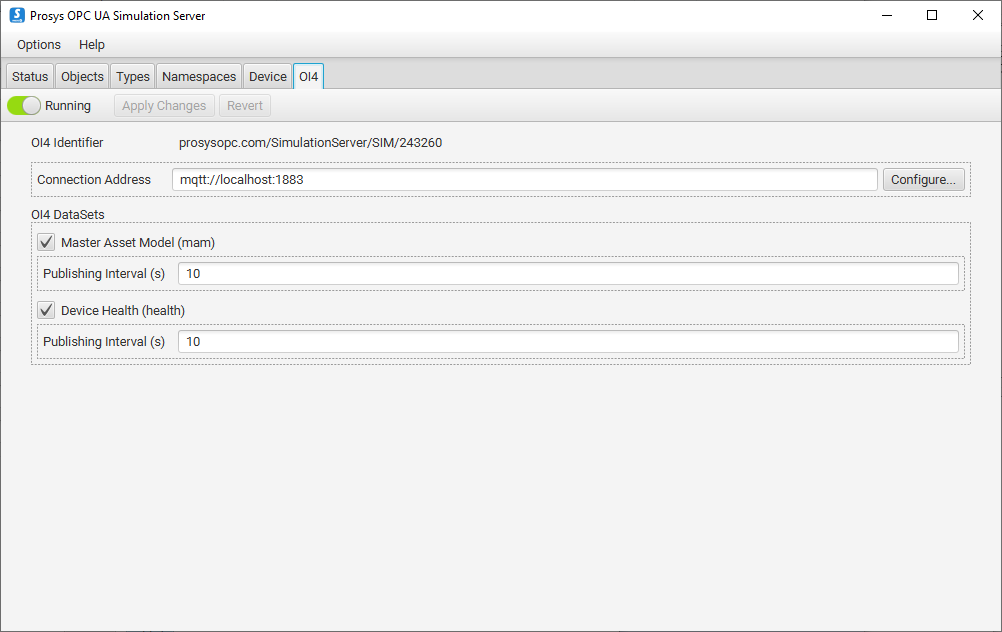This screenshot has height=632, width=1002.
Task: Select the OI4 tab
Action: tap(309, 77)
